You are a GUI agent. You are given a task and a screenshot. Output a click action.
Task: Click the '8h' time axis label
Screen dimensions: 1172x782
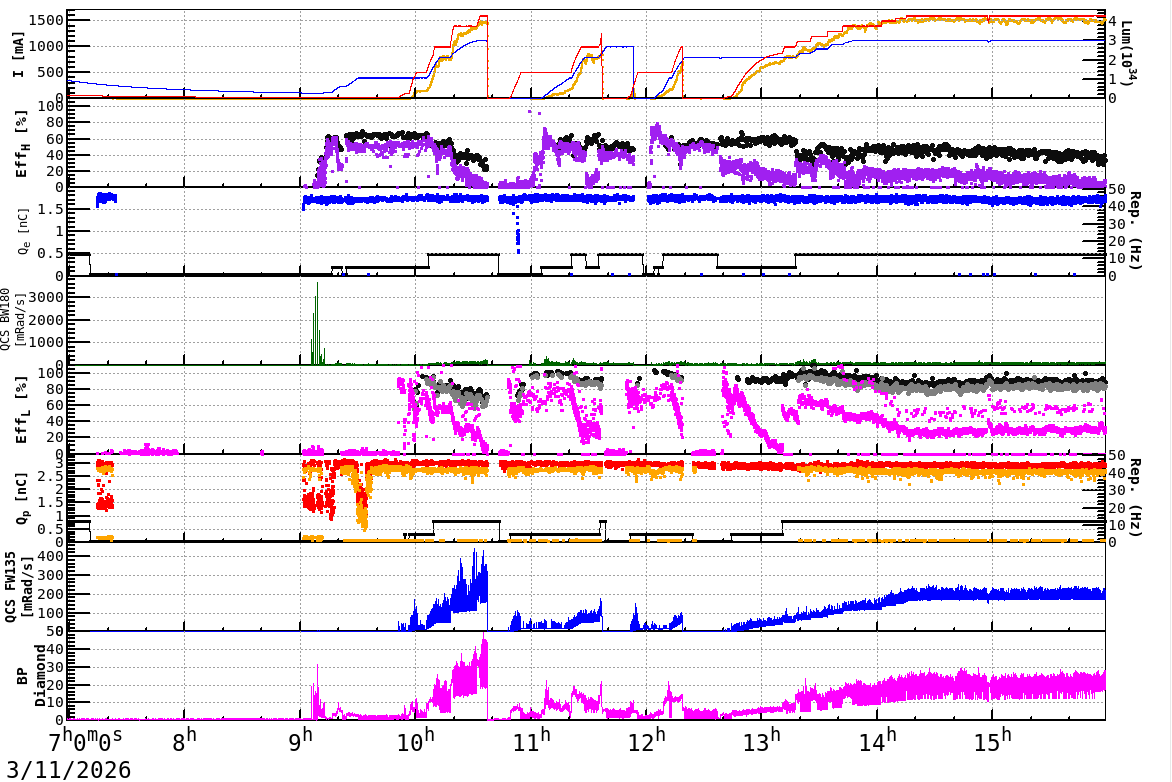coord(184,741)
